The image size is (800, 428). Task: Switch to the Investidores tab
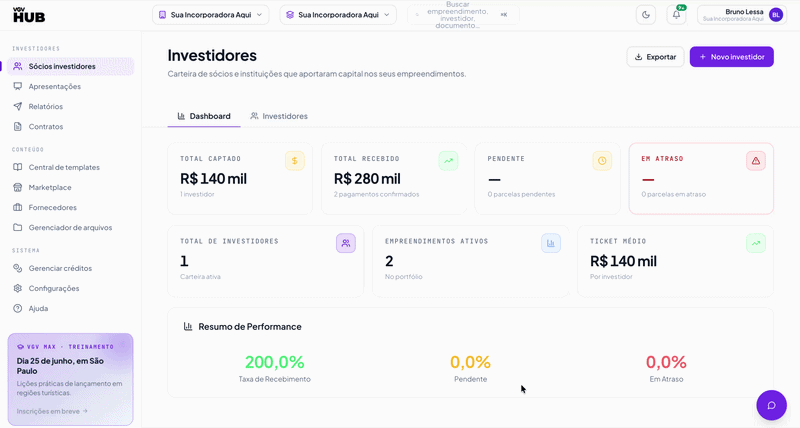click(279, 116)
